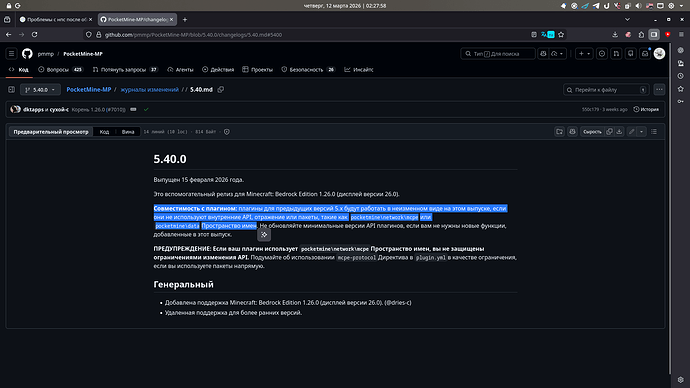Click shield info icon after file size
This screenshot has width=690, height=388.
click(227, 132)
